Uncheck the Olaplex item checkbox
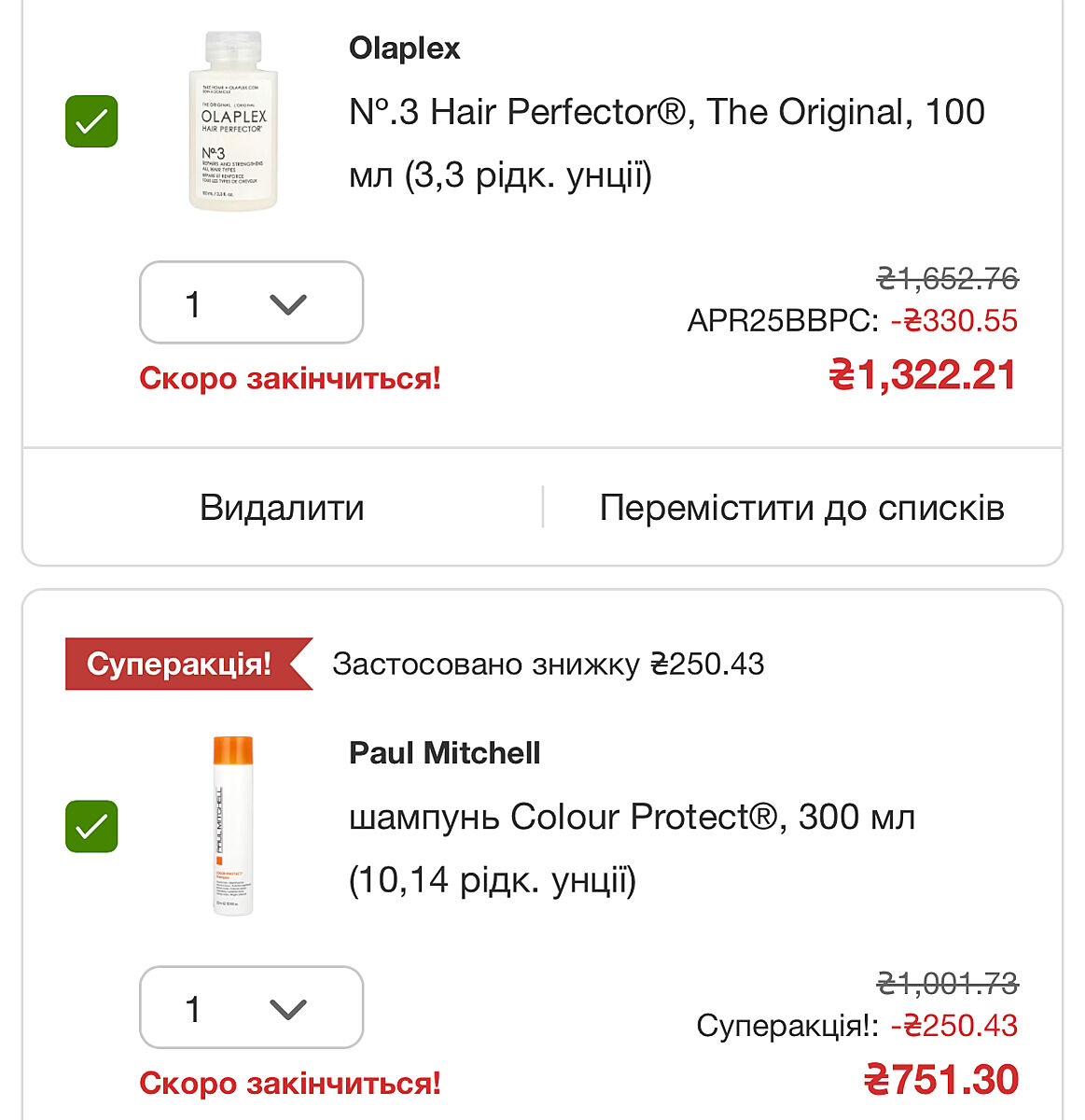 click(91, 121)
